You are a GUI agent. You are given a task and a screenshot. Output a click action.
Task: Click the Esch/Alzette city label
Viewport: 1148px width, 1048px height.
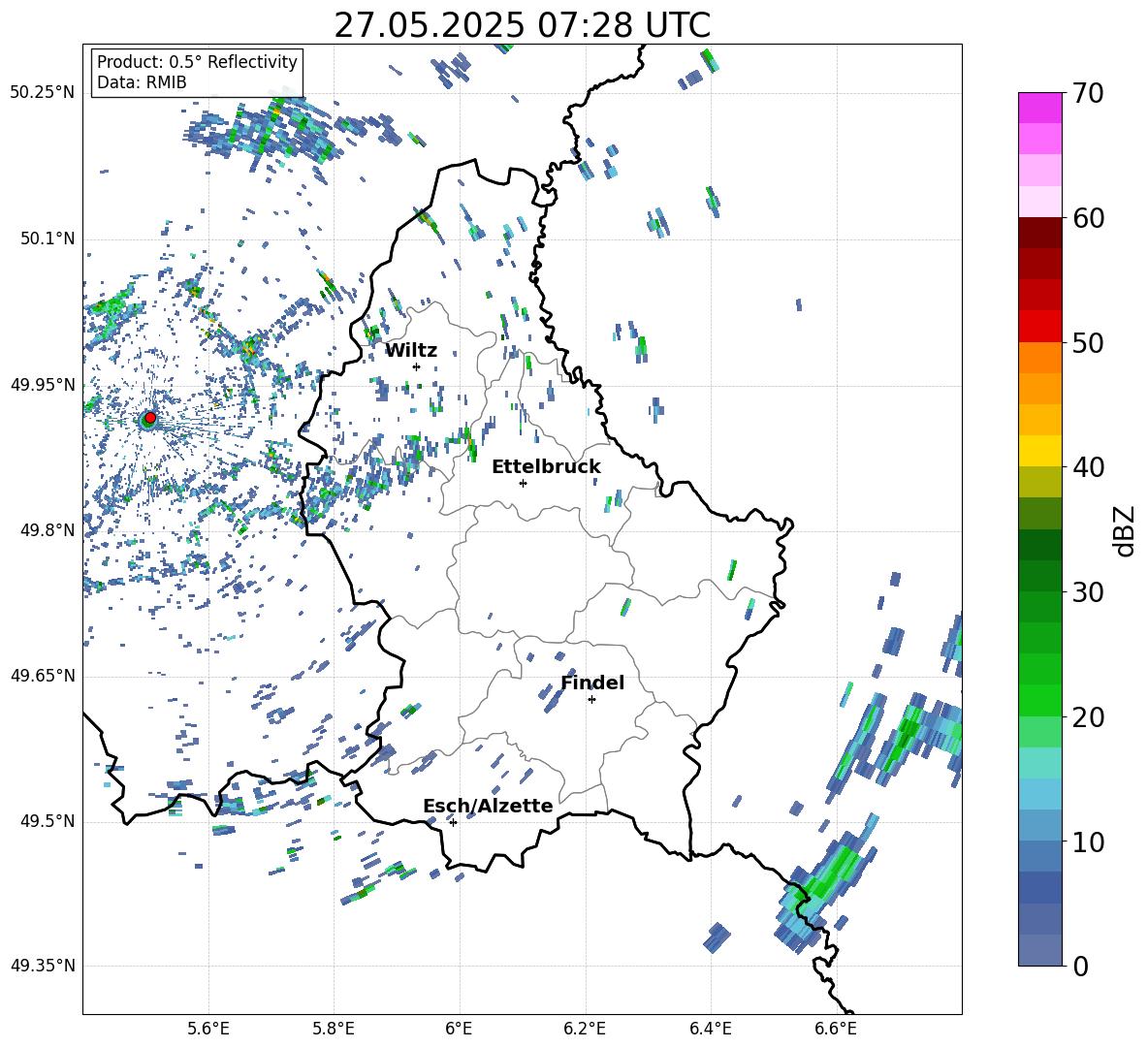pos(488,806)
